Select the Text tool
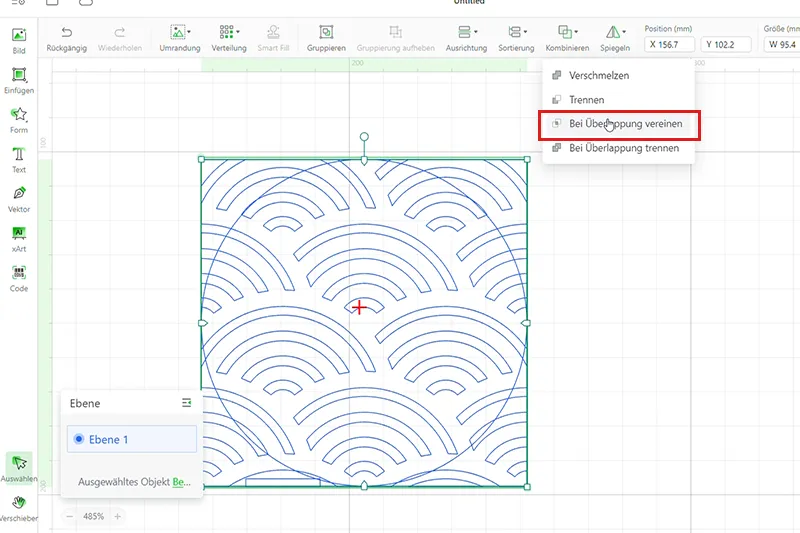The width and height of the screenshot is (800, 533). coord(19,160)
